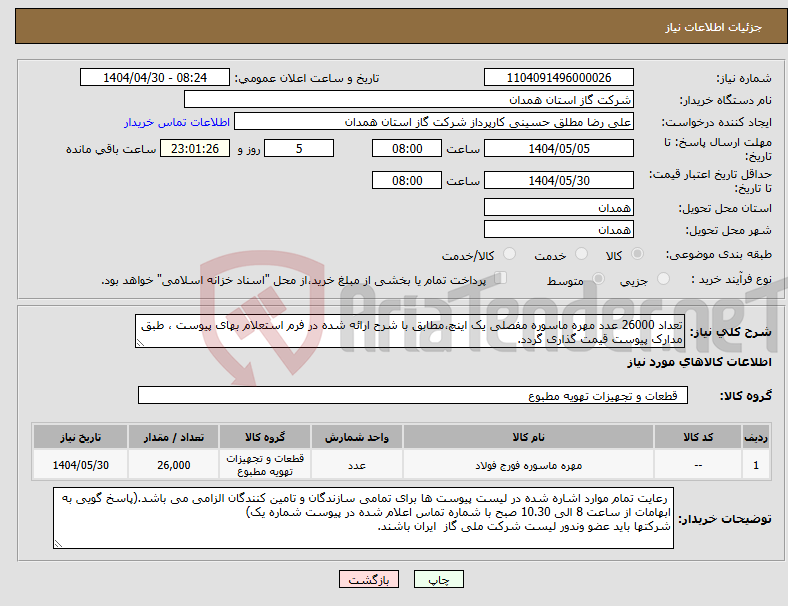The image size is (788, 606).
Task: Click the توضیحات خریدار notes text area
Action: (x=363, y=518)
